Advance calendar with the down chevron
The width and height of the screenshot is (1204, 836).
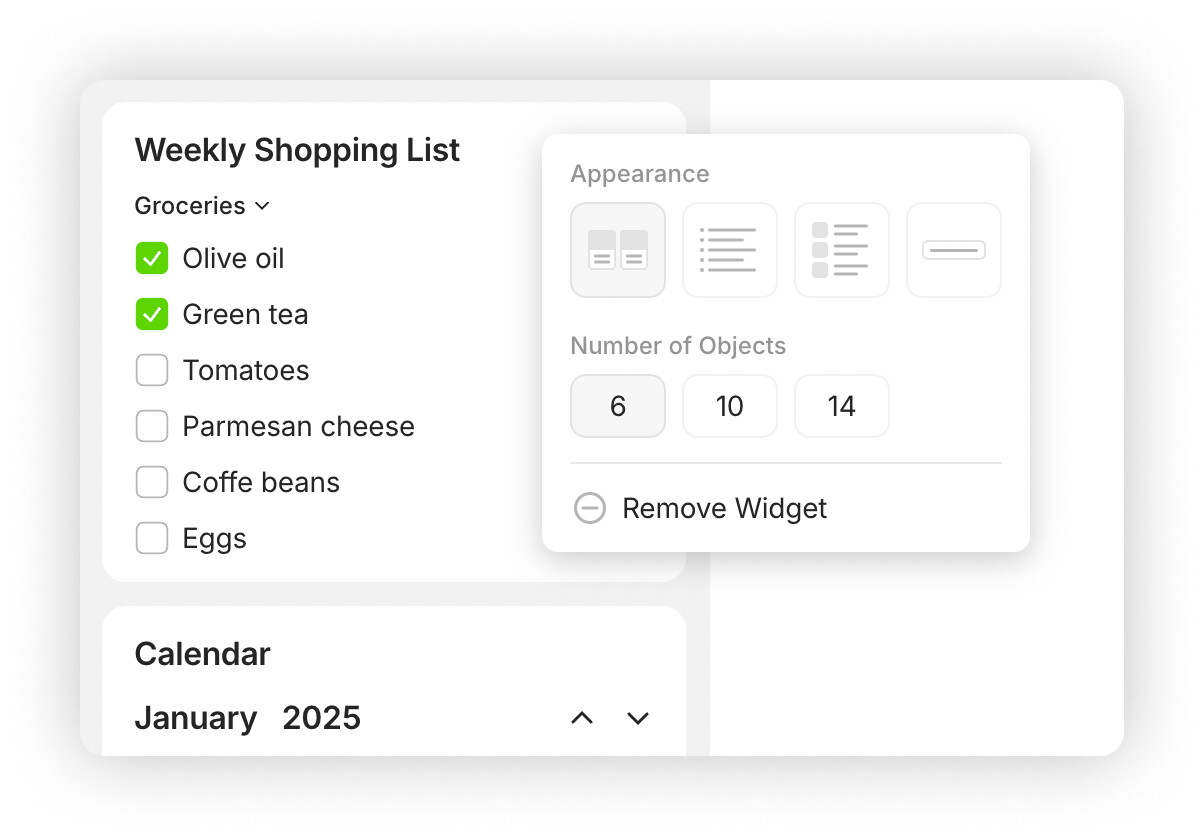point(638,718)
